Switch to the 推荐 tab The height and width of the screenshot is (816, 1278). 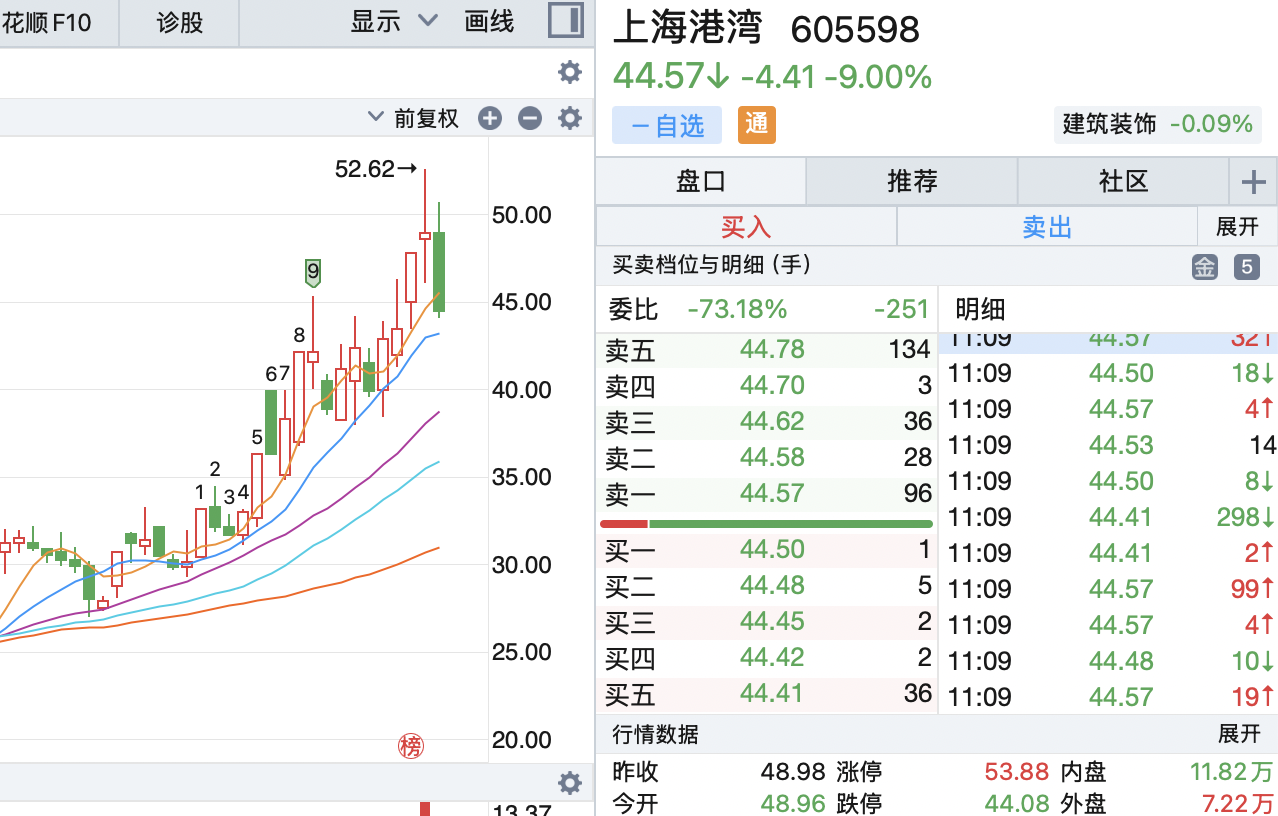click(x=912, y=182)
